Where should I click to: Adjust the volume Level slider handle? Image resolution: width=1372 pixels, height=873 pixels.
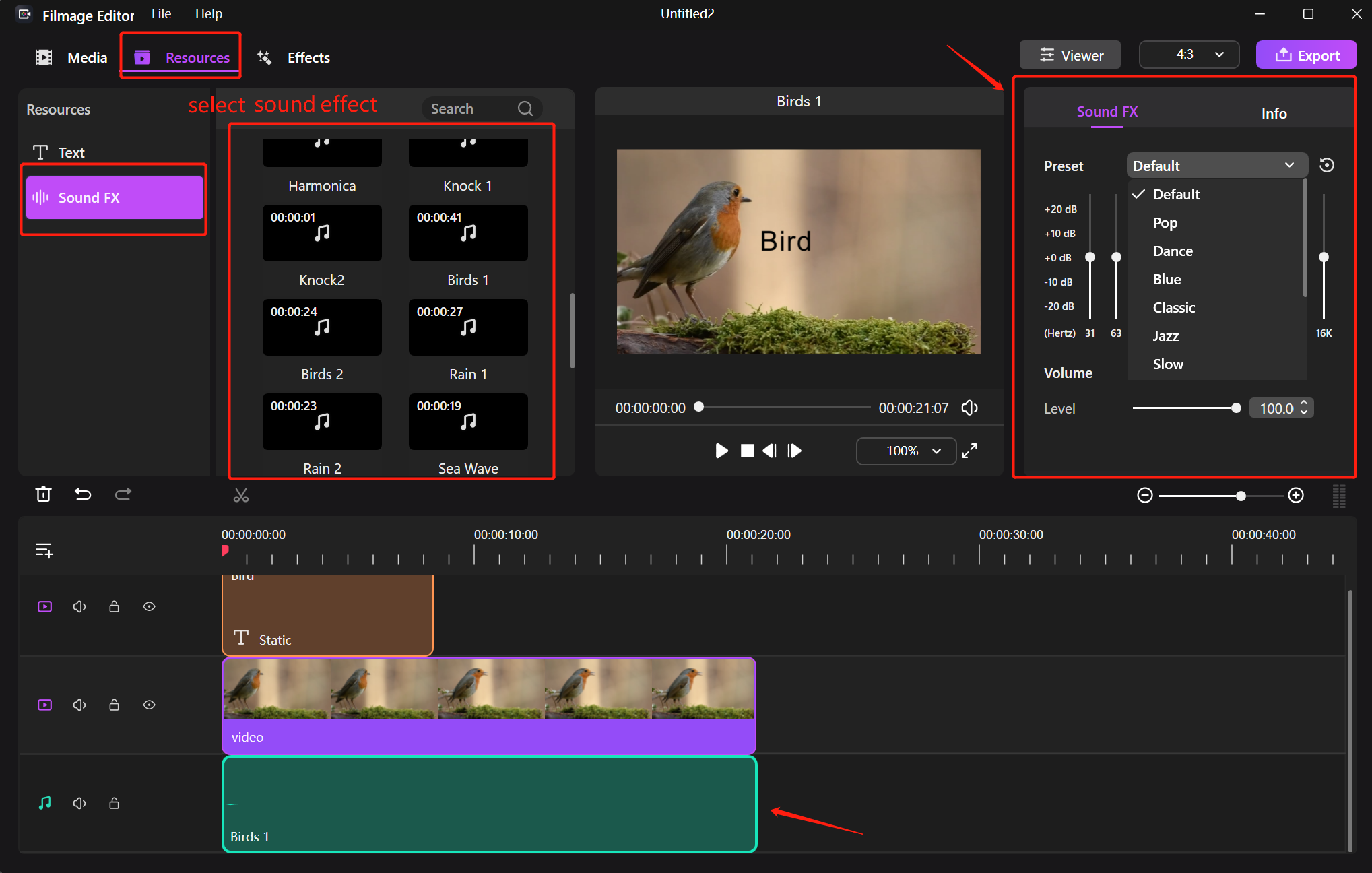point(1235,408)
